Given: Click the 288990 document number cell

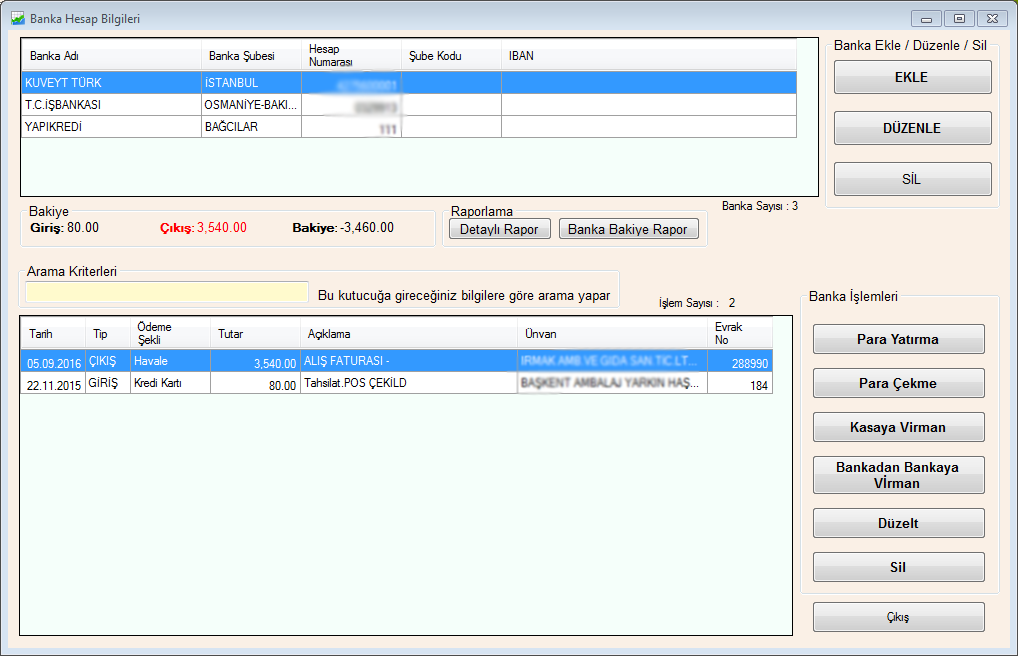Looking at the screenshot, I should pyautogui.click(x=740, y=361).
